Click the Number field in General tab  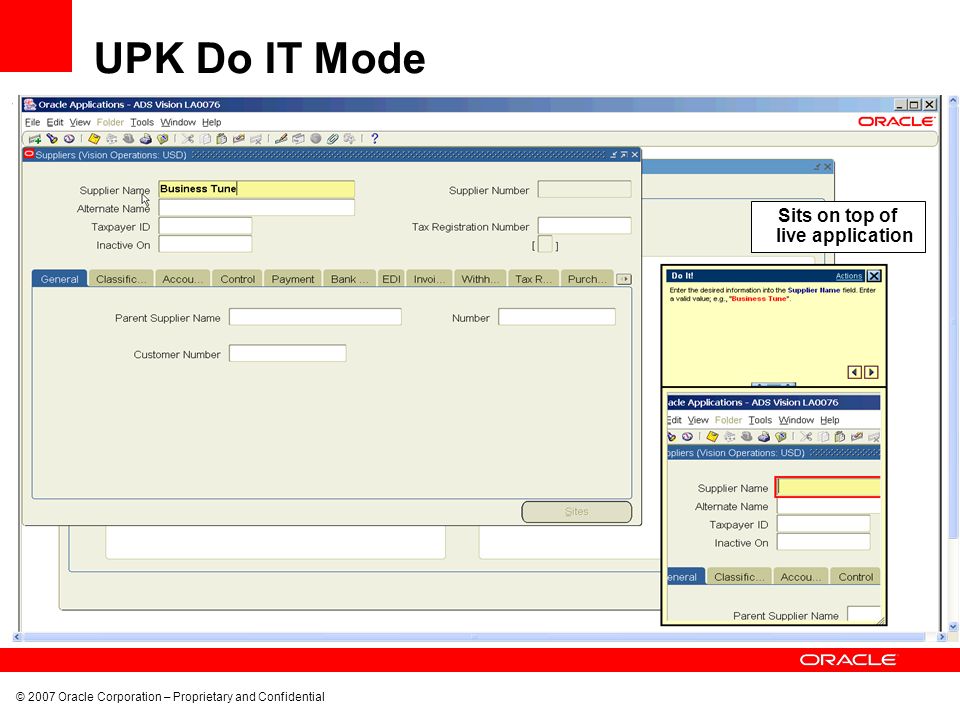point(557,317)
